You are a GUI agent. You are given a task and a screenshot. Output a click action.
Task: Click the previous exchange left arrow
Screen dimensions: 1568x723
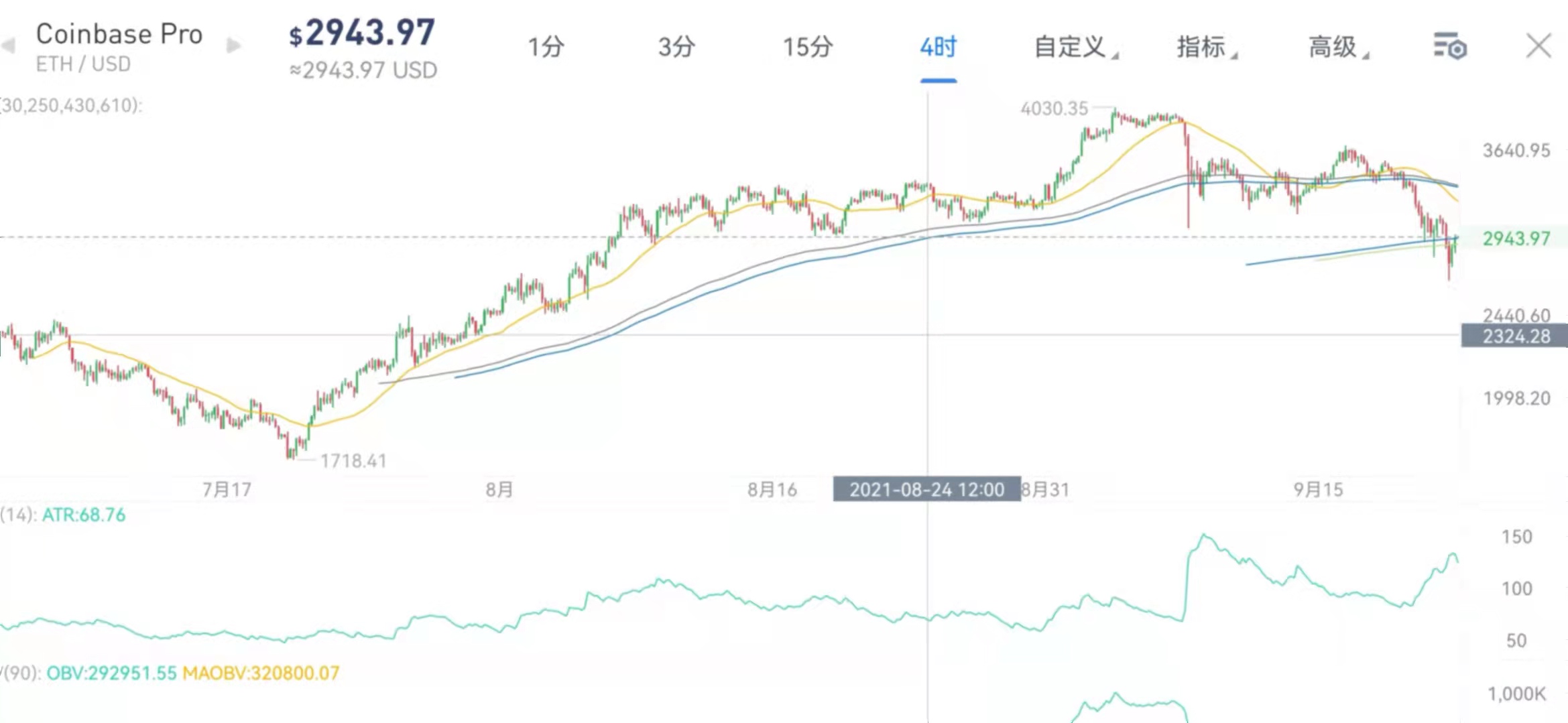pyautogui.click(x=9, y=46)
